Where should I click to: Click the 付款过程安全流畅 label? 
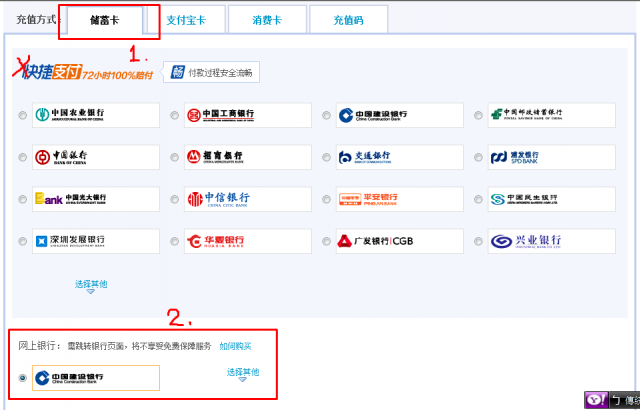pyautogui.click(x=220, y=73)
